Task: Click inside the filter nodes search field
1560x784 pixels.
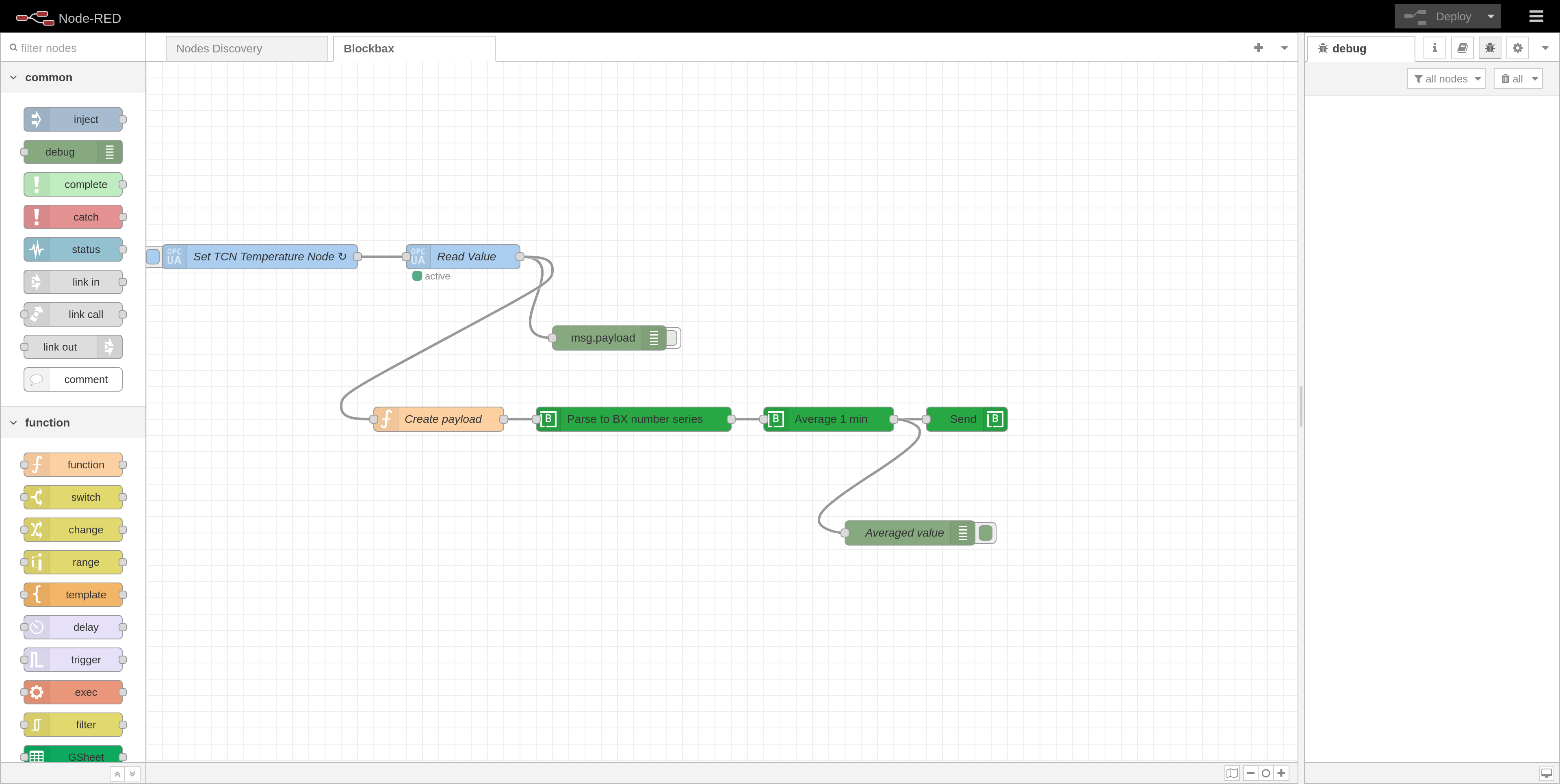Action: pyautogui.click(x=73, y=48)
